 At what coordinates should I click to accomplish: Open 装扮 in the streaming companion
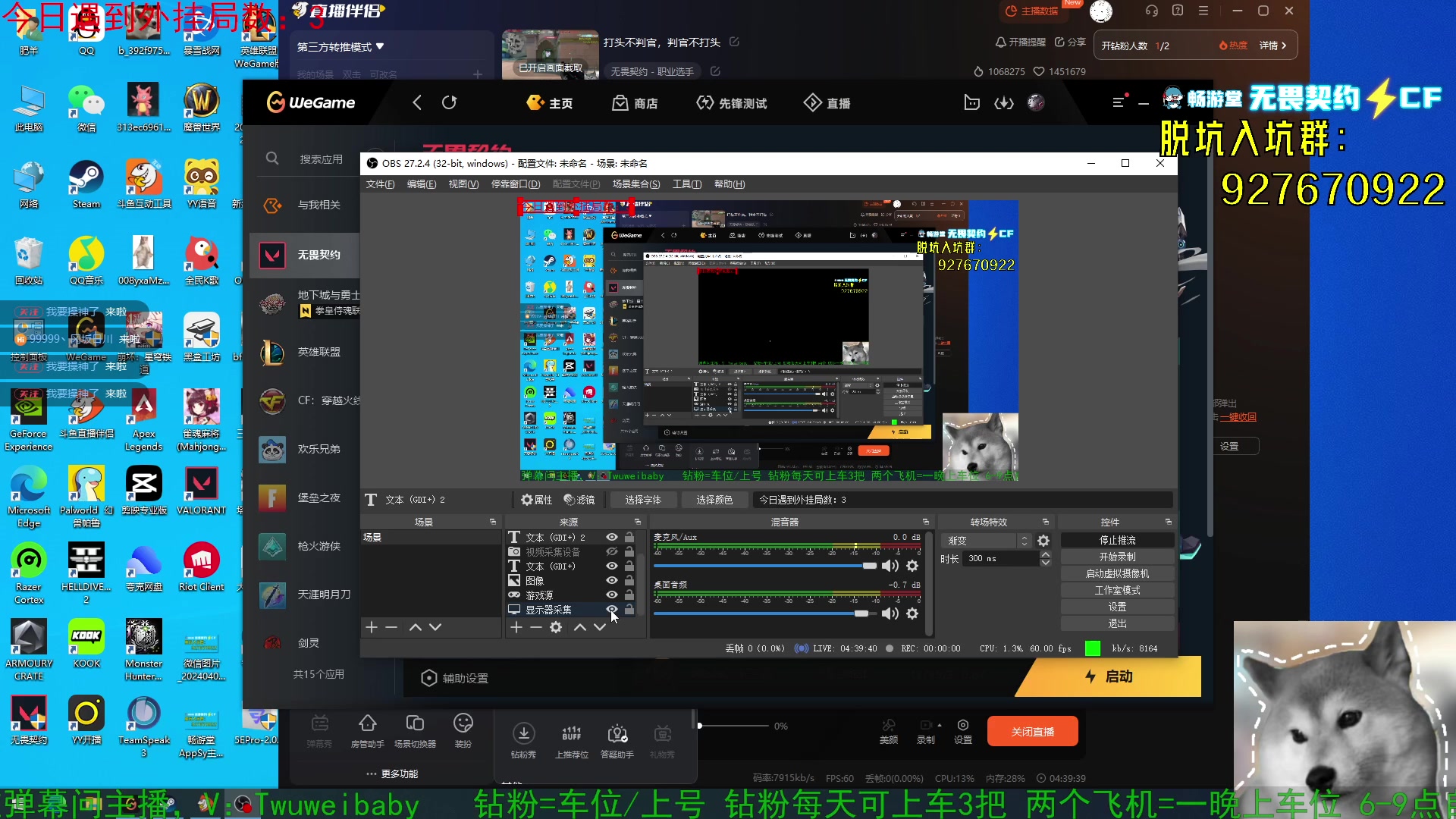(x=463, y=731)
